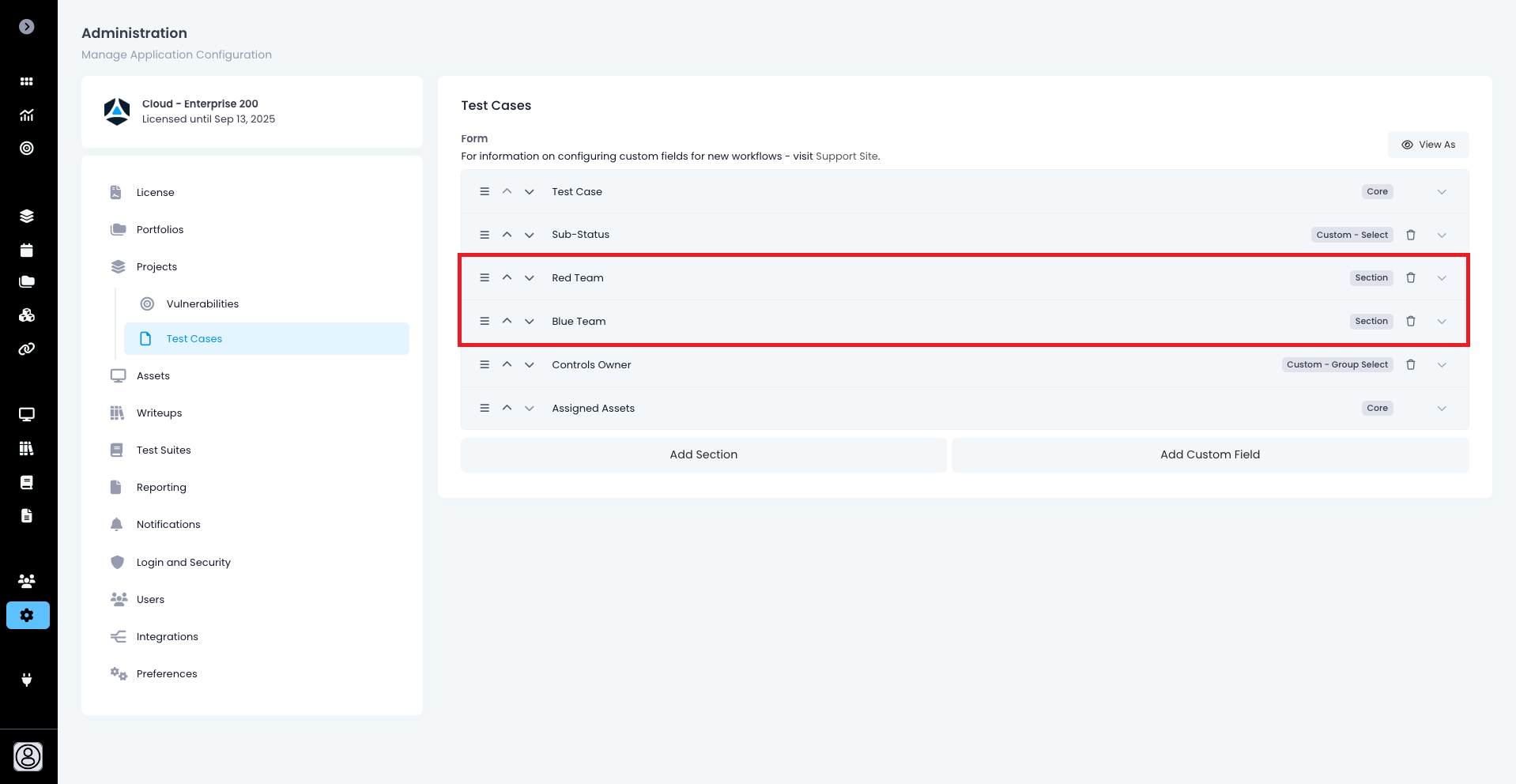Click user profile avatar at bottom

tap(28, 756)
